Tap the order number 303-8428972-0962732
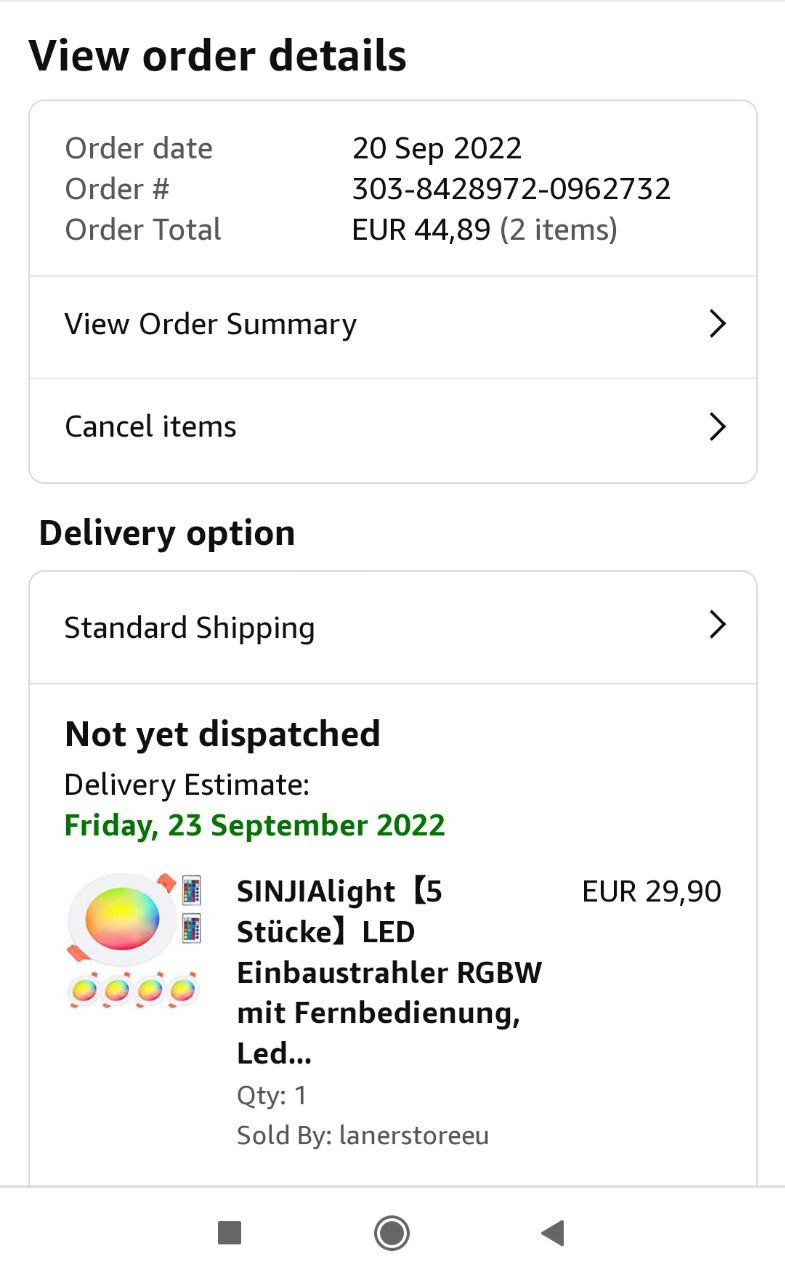This screenshot has height=1280, width=785. point(511,189)
